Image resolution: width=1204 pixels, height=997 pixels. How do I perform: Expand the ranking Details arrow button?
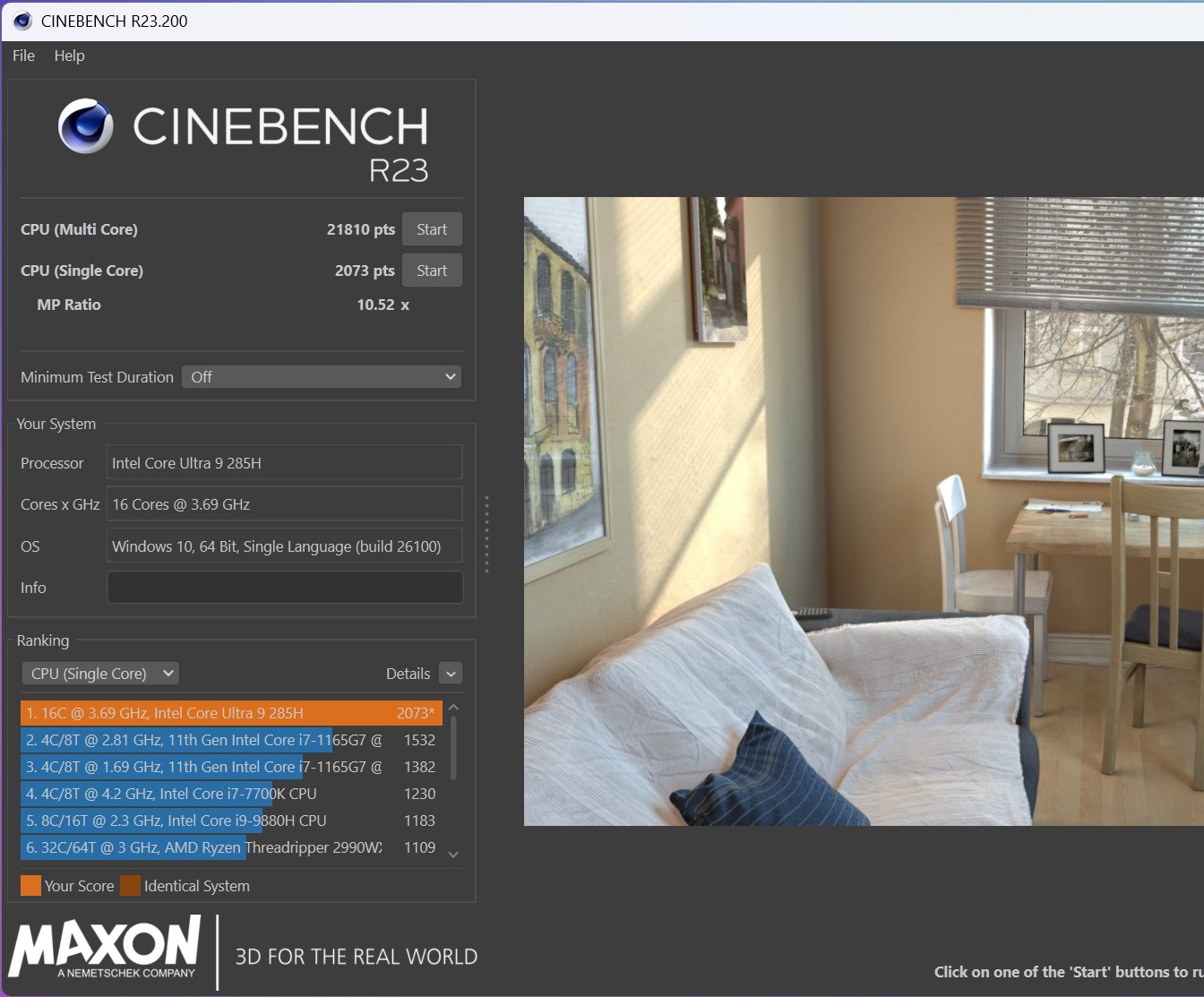click(x=451, y=674)
